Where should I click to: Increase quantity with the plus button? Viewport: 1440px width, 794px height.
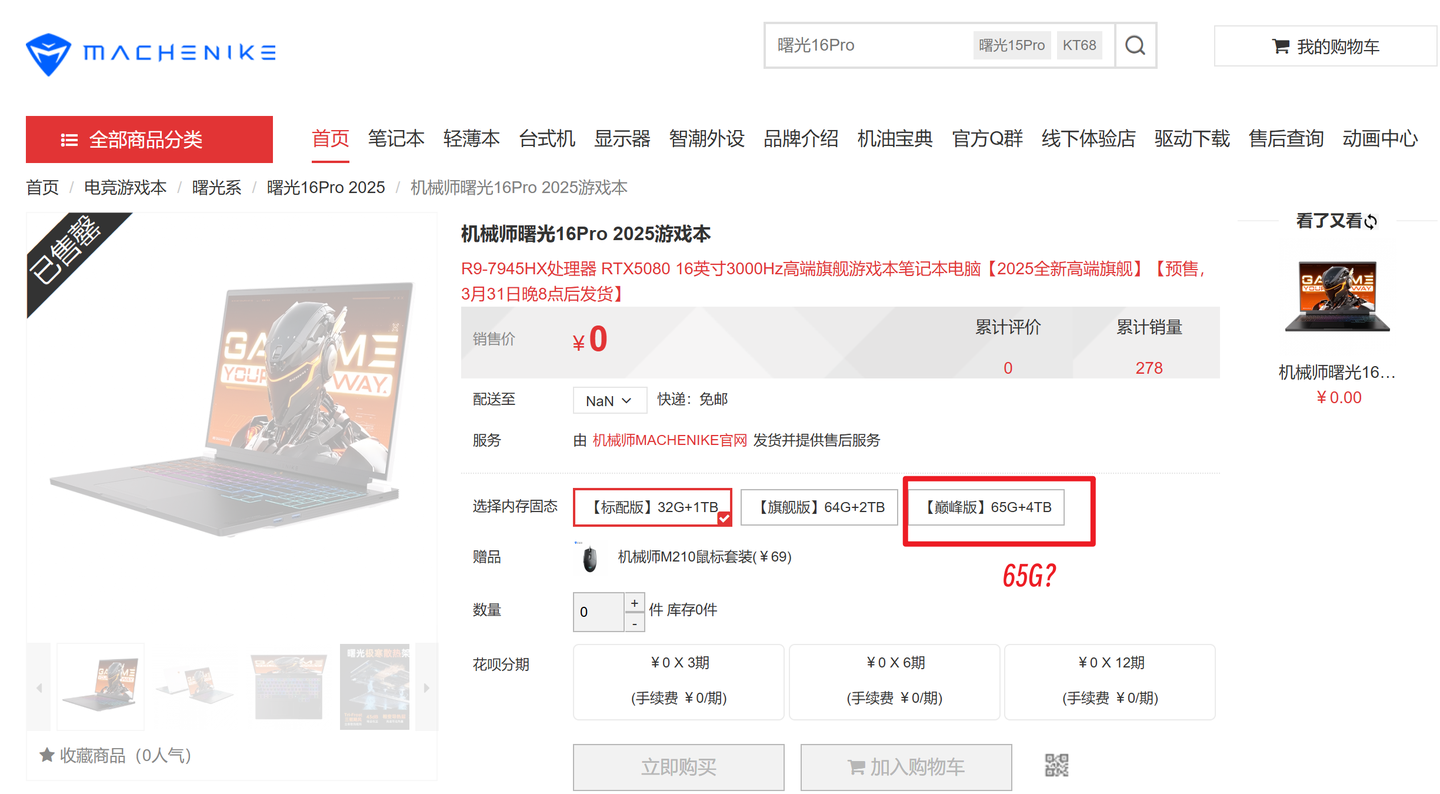[634, 603]
